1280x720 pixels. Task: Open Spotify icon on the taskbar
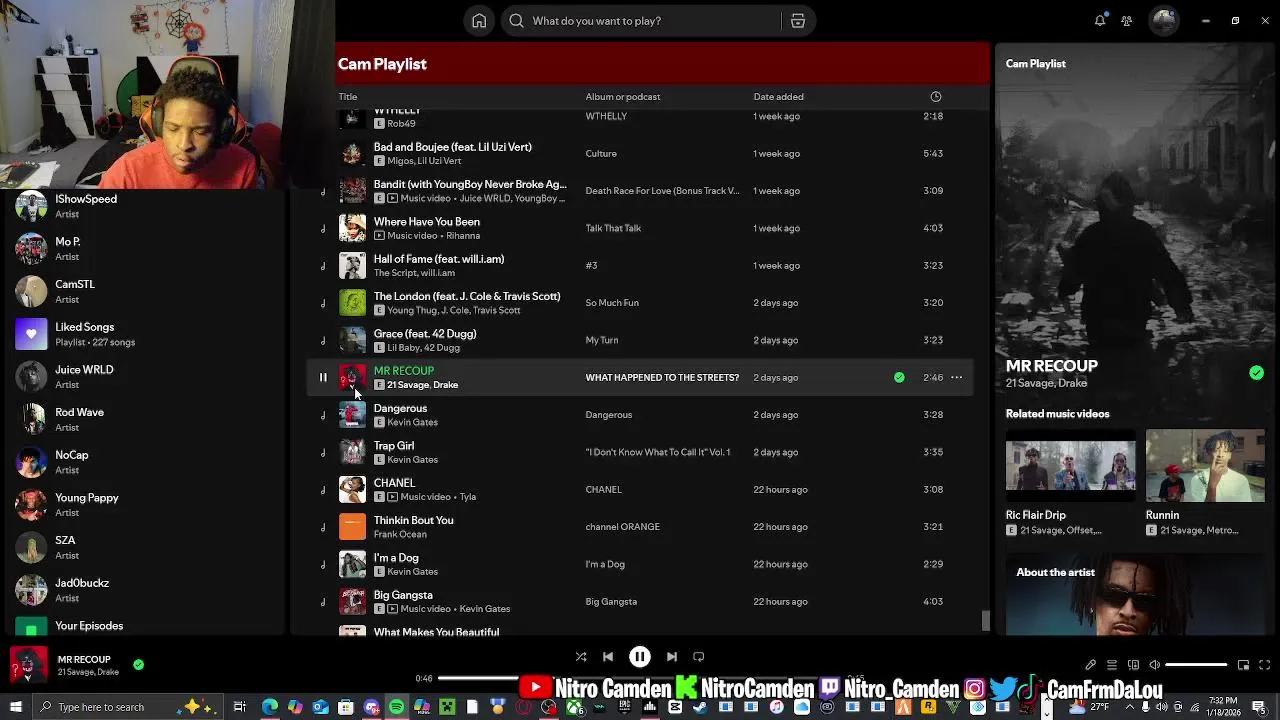396,707
